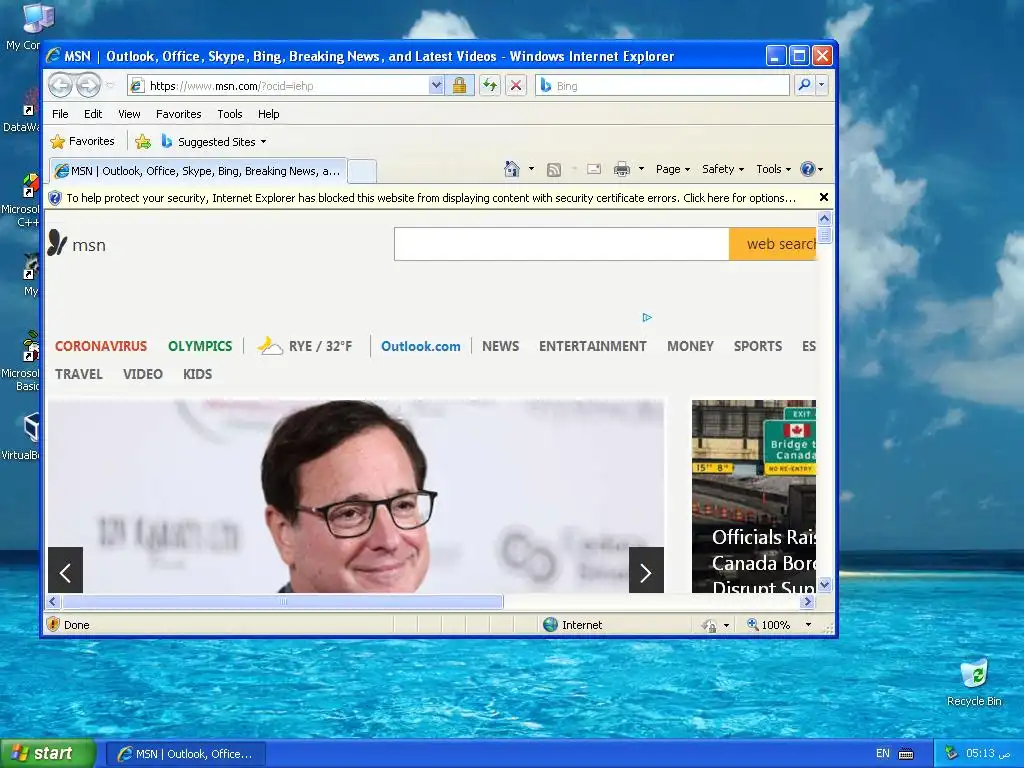Click the magnifier search button
Screen dimensions: 1024x768
[x=805, y=85]
